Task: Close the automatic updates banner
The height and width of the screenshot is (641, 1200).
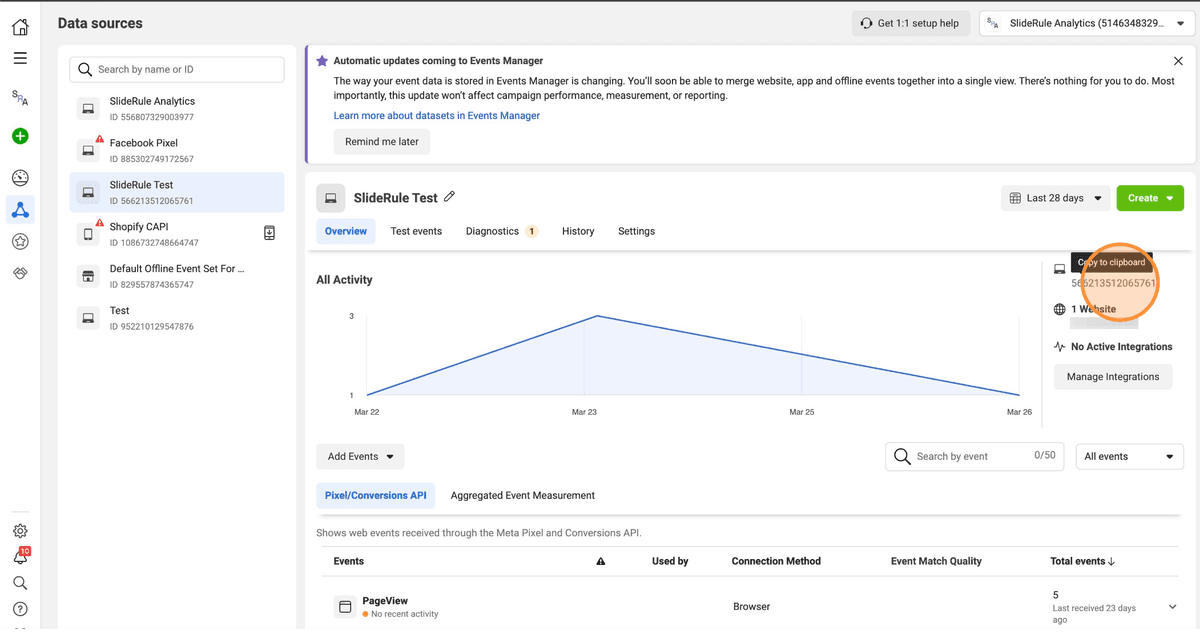Action: [x=1178, y=62]
